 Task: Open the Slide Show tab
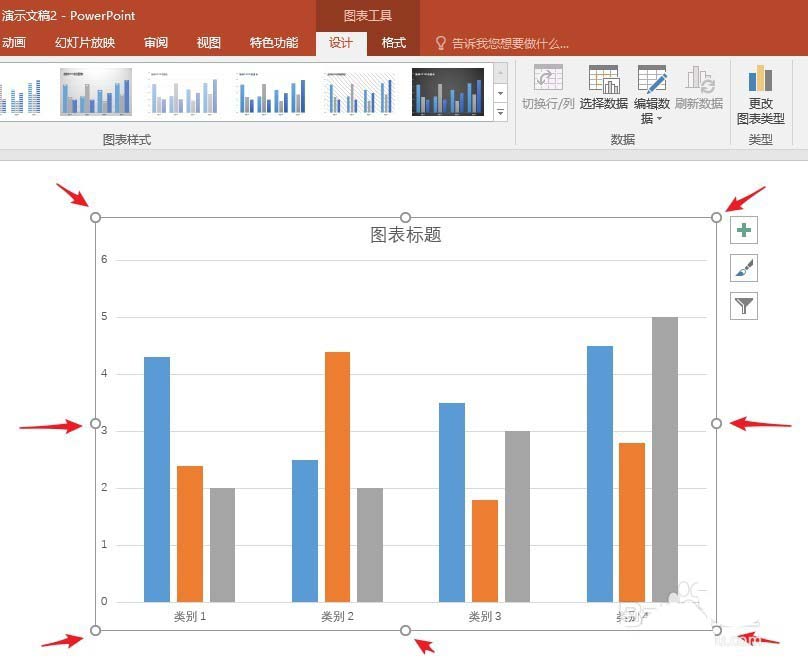[85, 43]
